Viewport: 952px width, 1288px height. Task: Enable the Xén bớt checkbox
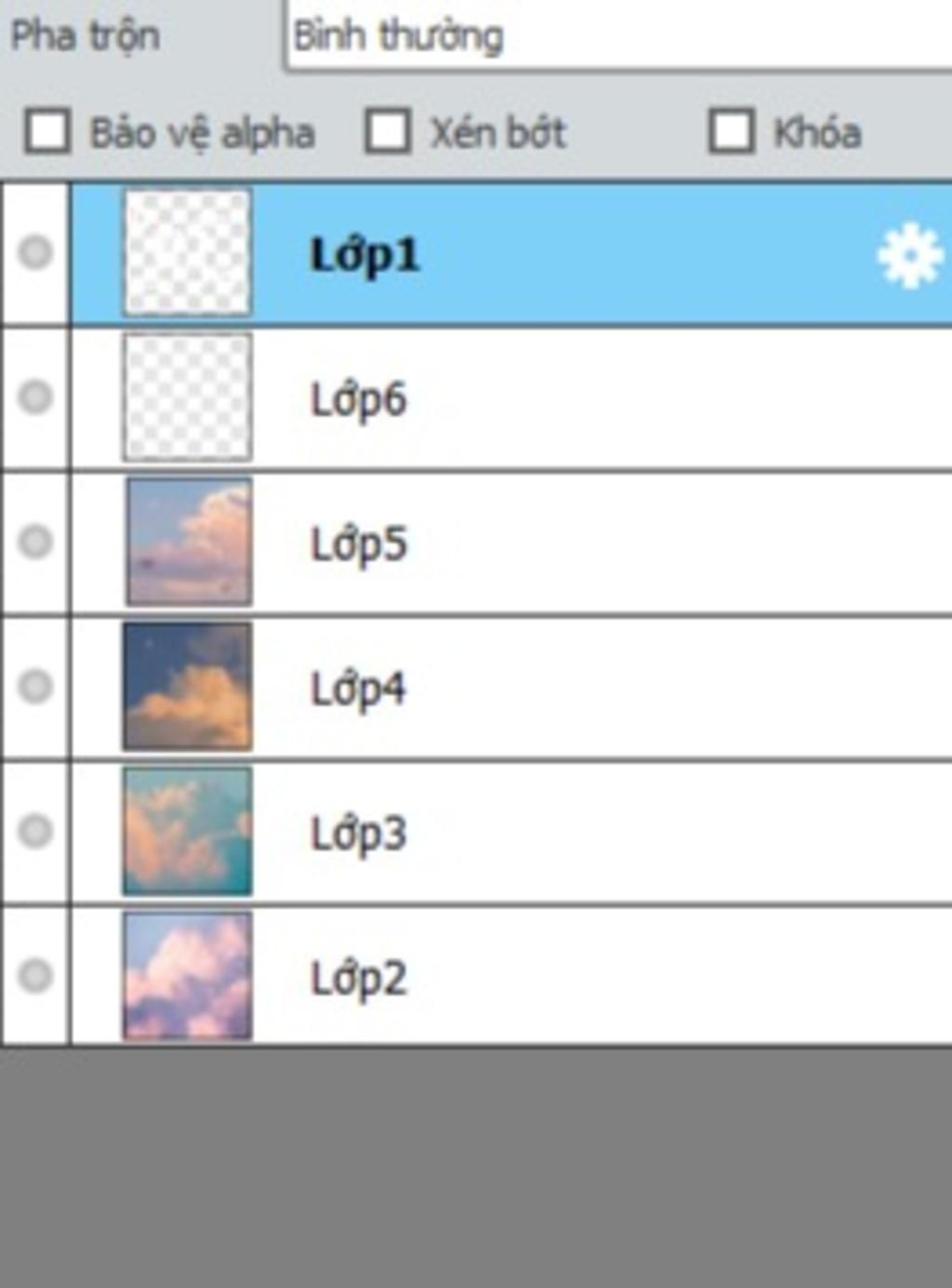click(388, 131)
